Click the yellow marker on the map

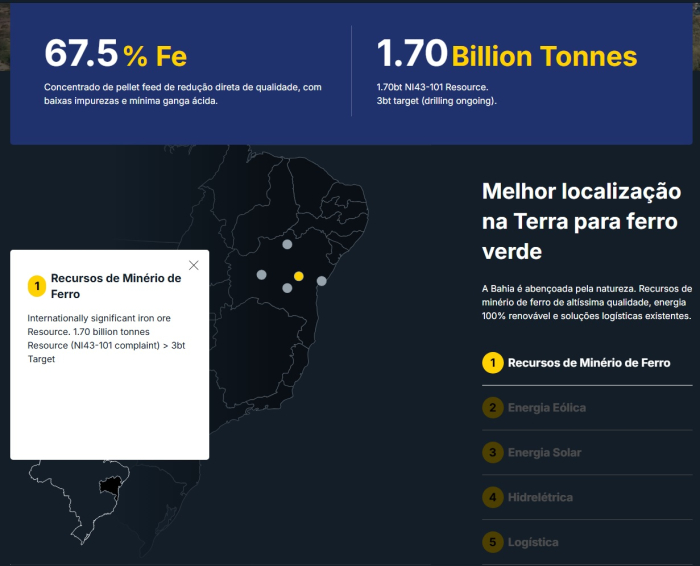tap(298, 276)
